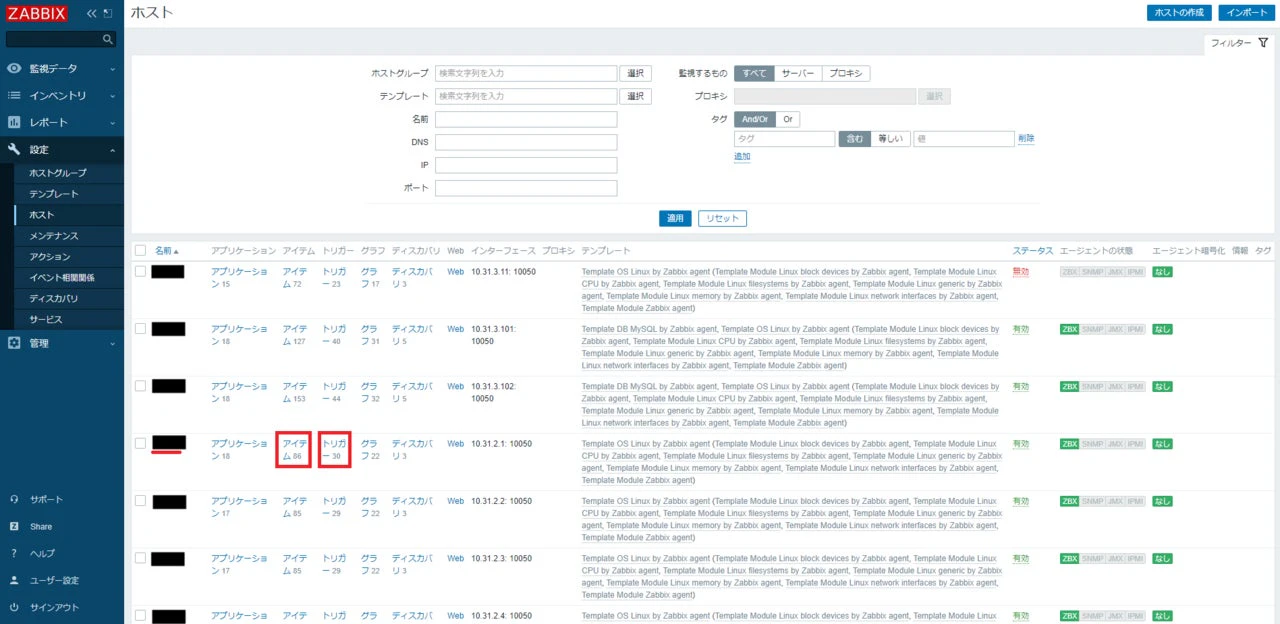
Task: Expand the インベントリ menu
Action: tap(62, 96)
